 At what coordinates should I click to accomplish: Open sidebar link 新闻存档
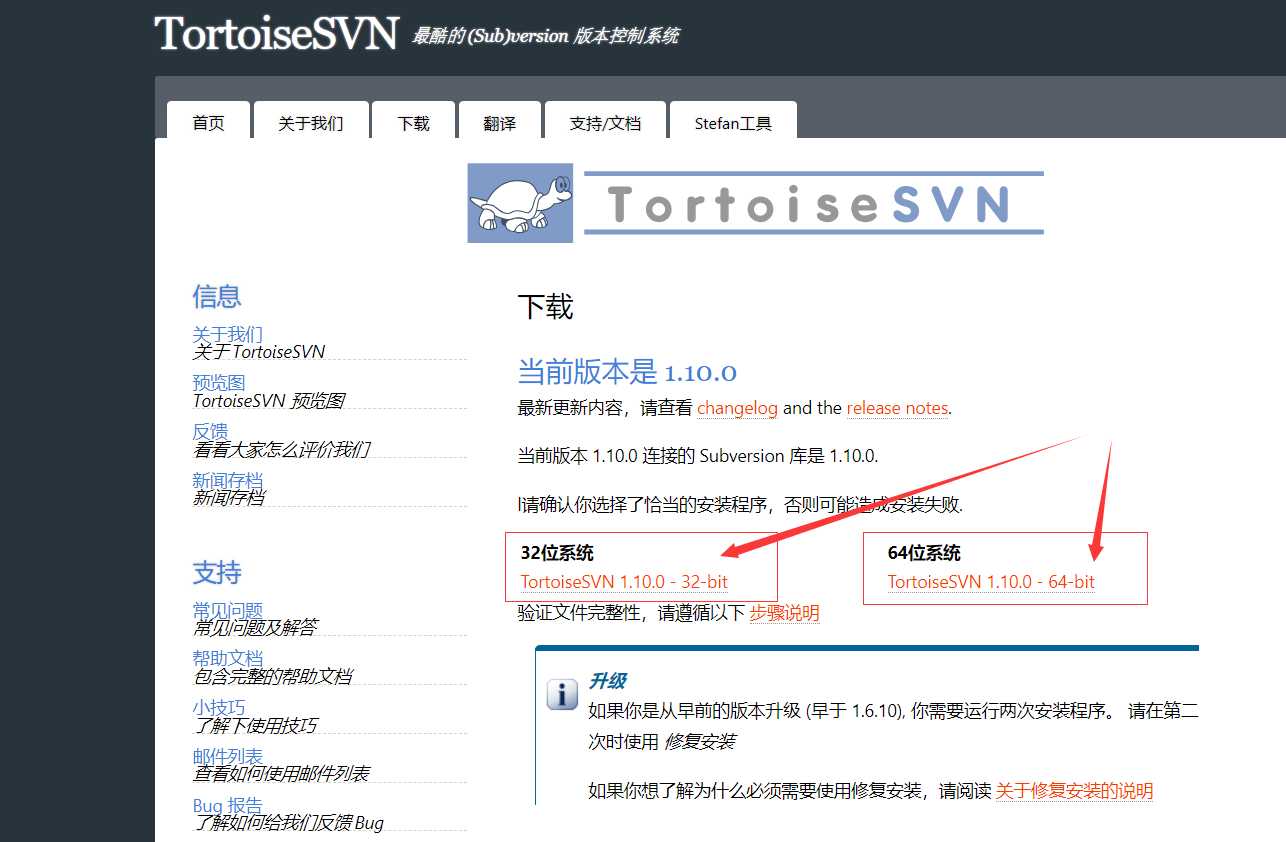click(228, 481)
